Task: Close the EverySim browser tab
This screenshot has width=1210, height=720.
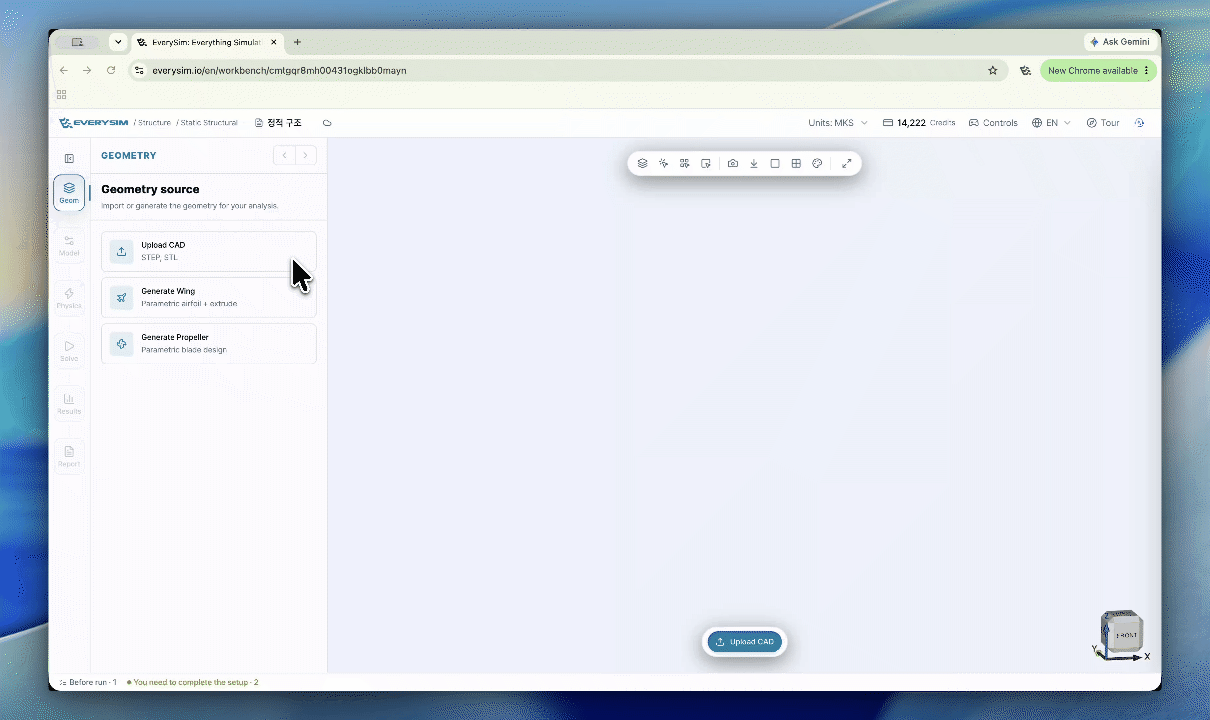Action: pyautogui.click(x=274, y=42)
